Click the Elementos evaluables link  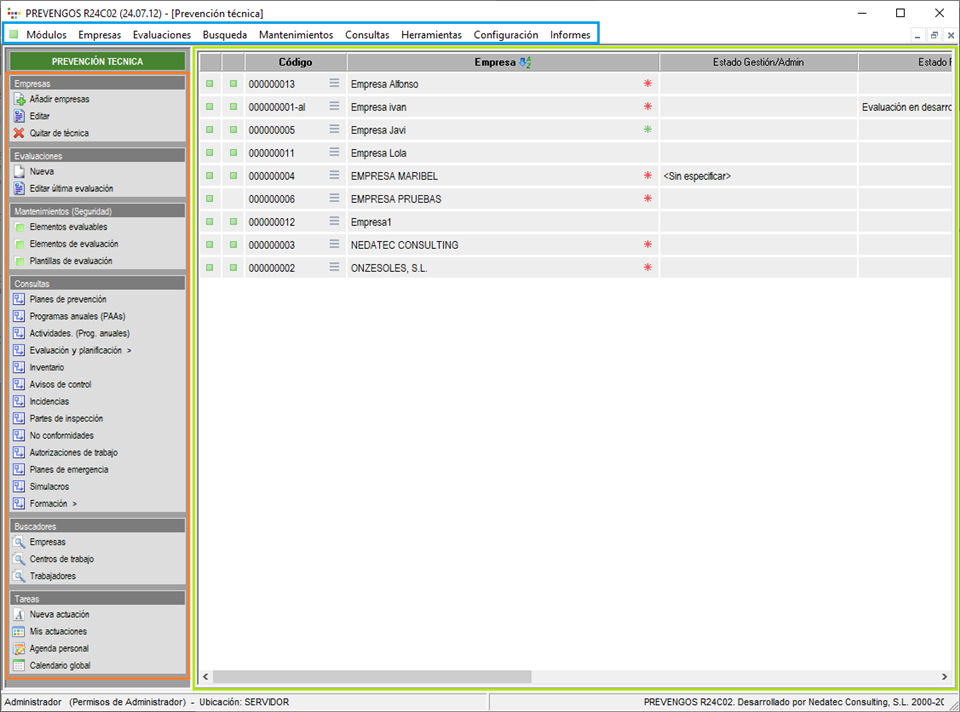click(x=68, y=227)
